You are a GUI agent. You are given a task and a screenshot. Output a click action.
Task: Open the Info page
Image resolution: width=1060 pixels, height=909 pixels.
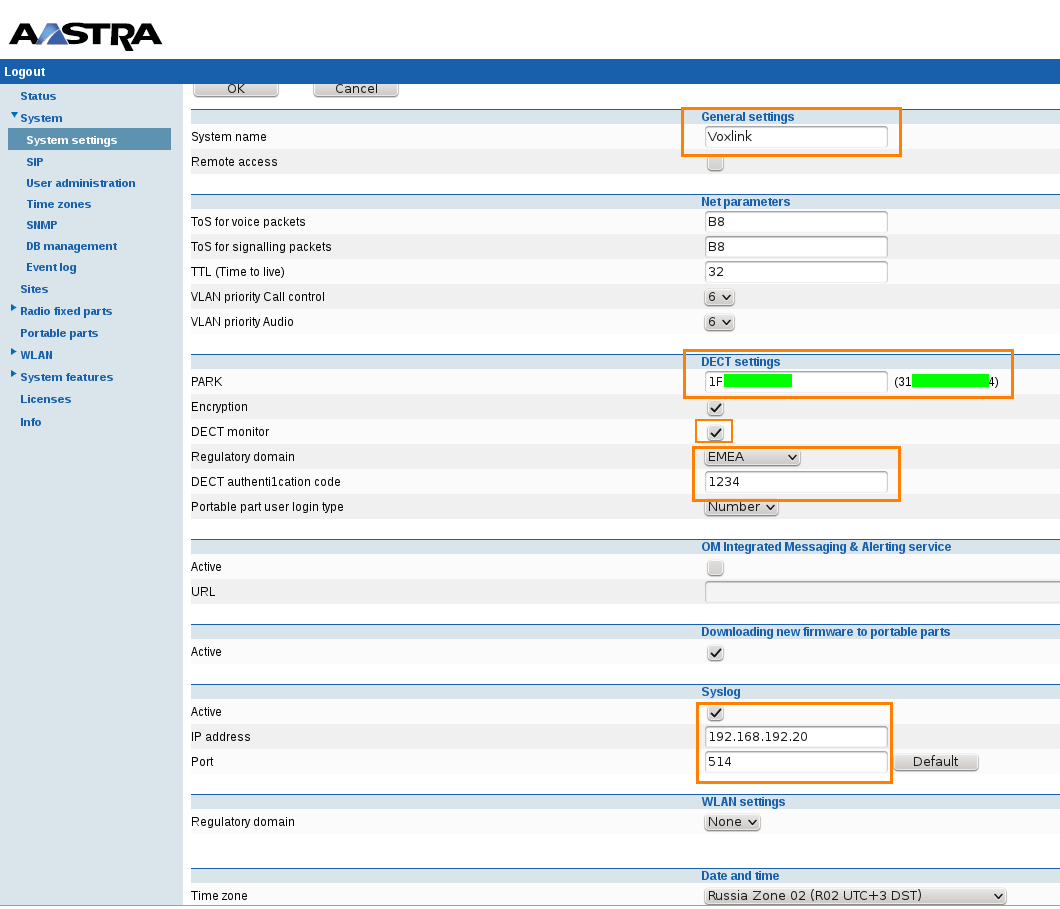point(30,422)
